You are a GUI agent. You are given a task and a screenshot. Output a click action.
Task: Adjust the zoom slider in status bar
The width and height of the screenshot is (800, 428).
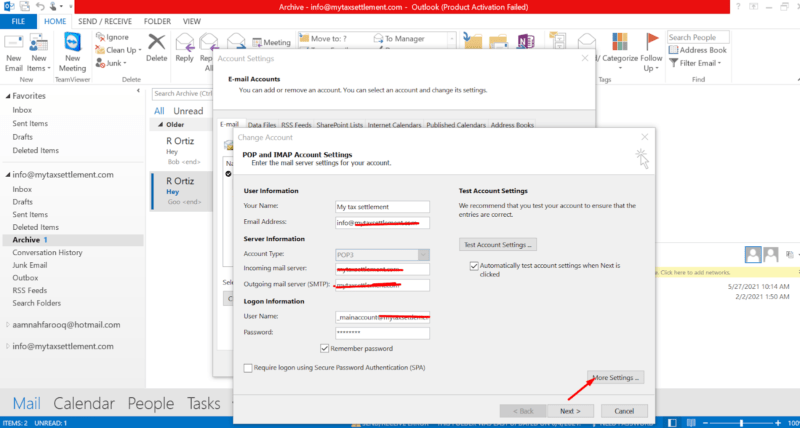(741, 423)
